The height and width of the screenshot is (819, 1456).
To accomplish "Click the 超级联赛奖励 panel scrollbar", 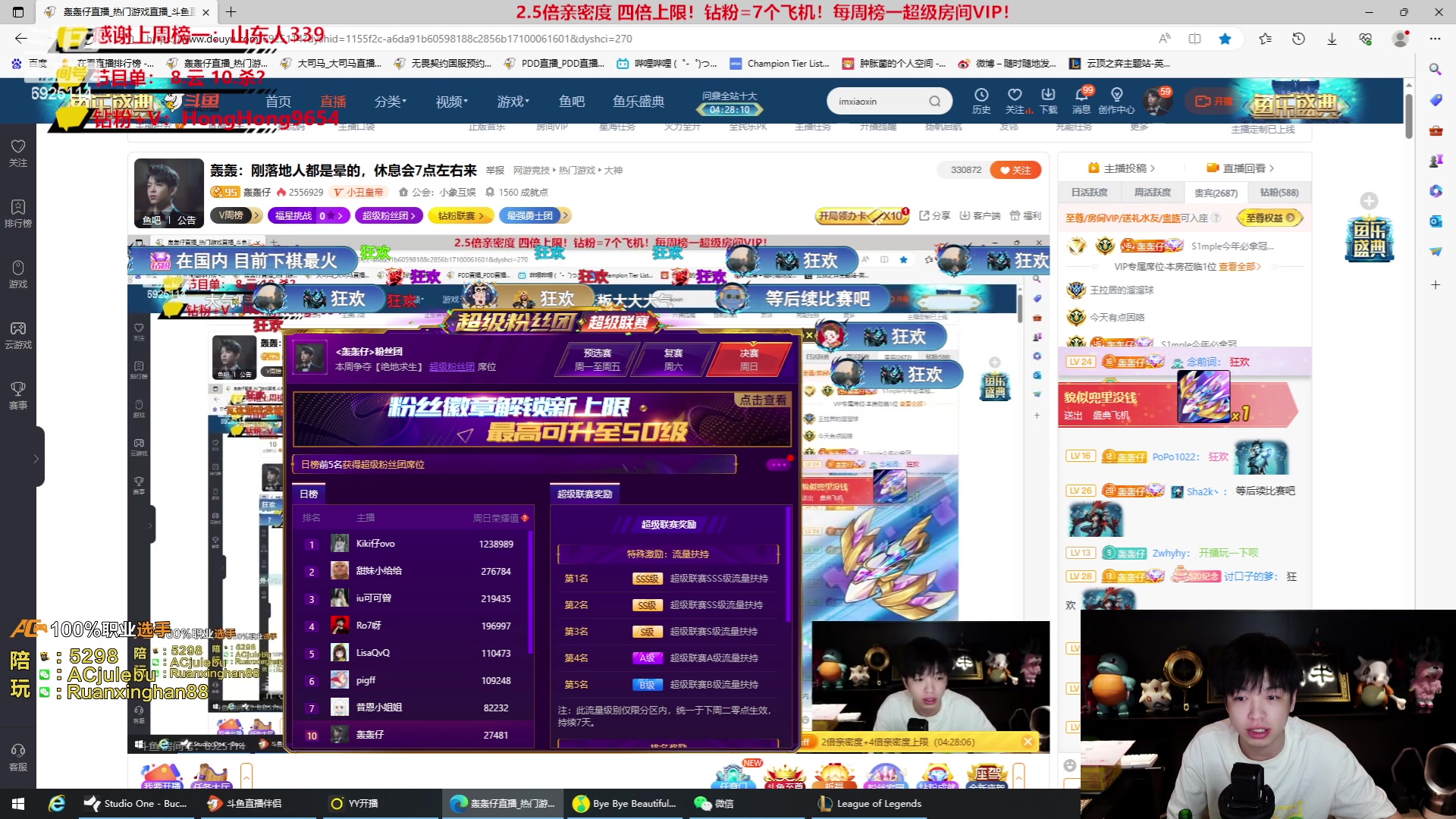I will coord(789,565).
